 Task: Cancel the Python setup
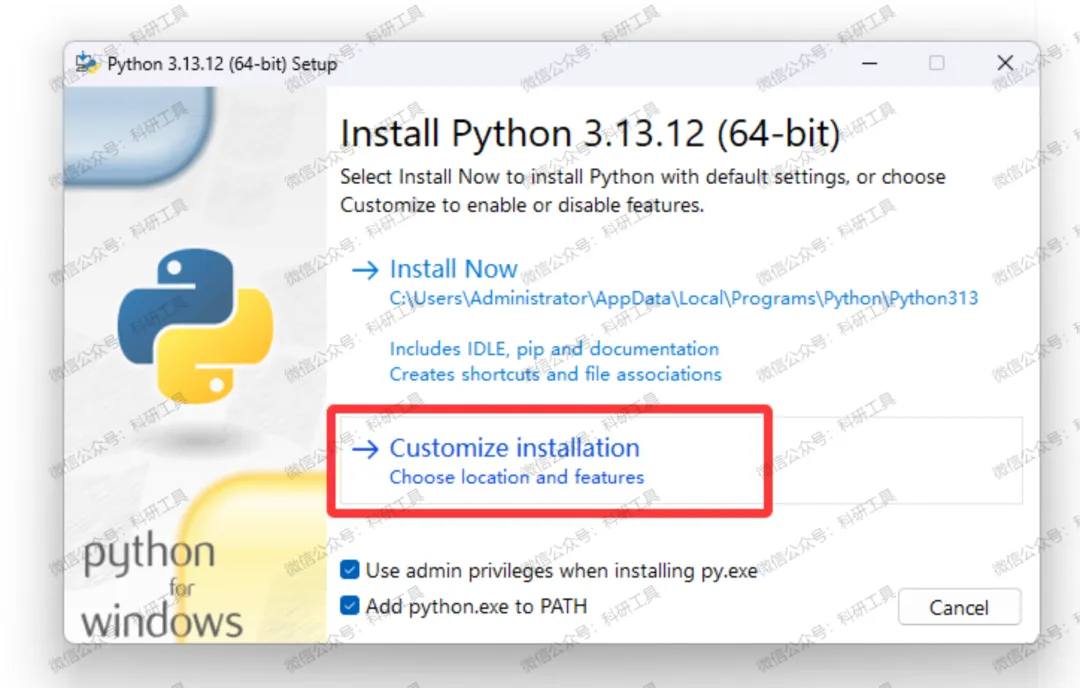pos(959,607)
